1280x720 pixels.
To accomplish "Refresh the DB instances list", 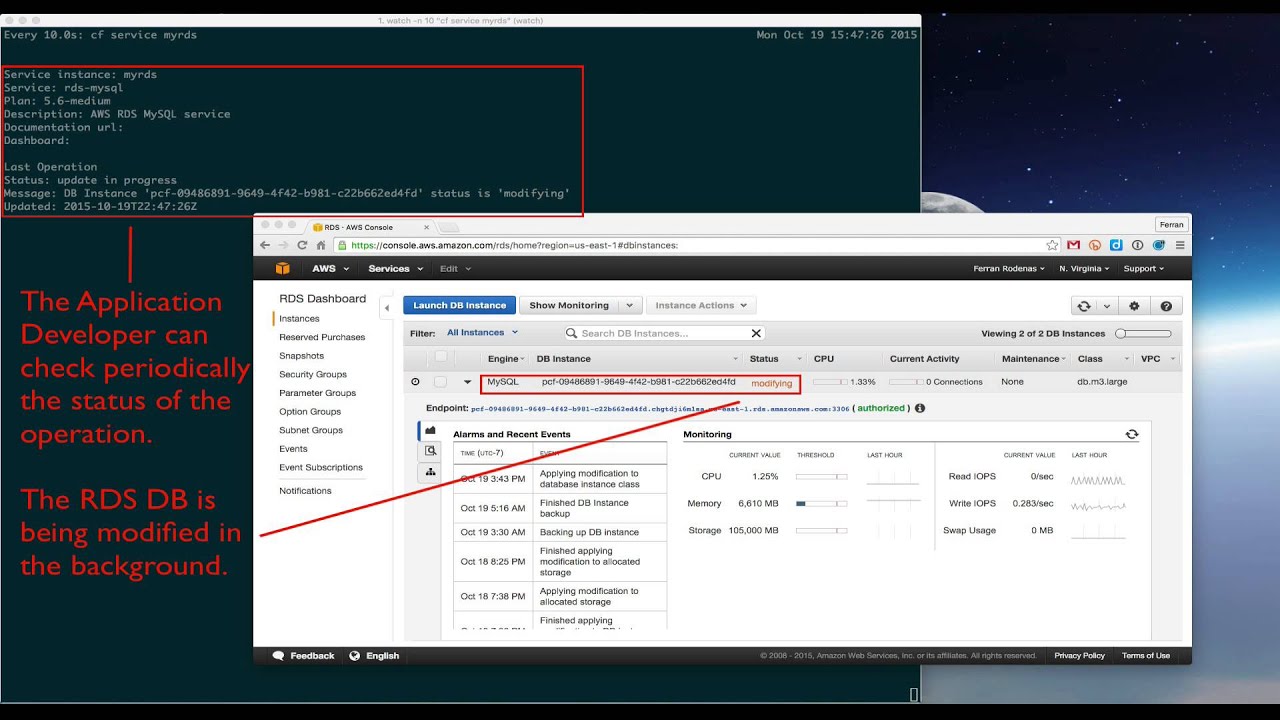I will (x=1083, y=306).
